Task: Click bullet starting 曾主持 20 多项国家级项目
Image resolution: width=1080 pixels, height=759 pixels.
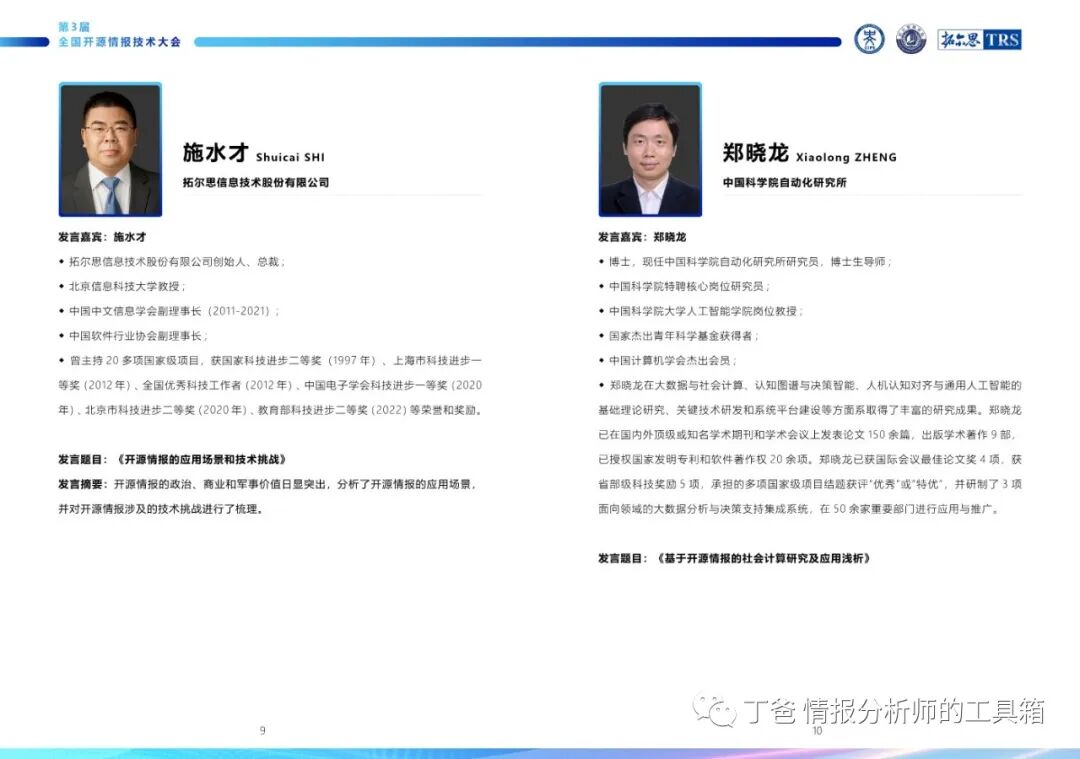Action: (270, 385)
